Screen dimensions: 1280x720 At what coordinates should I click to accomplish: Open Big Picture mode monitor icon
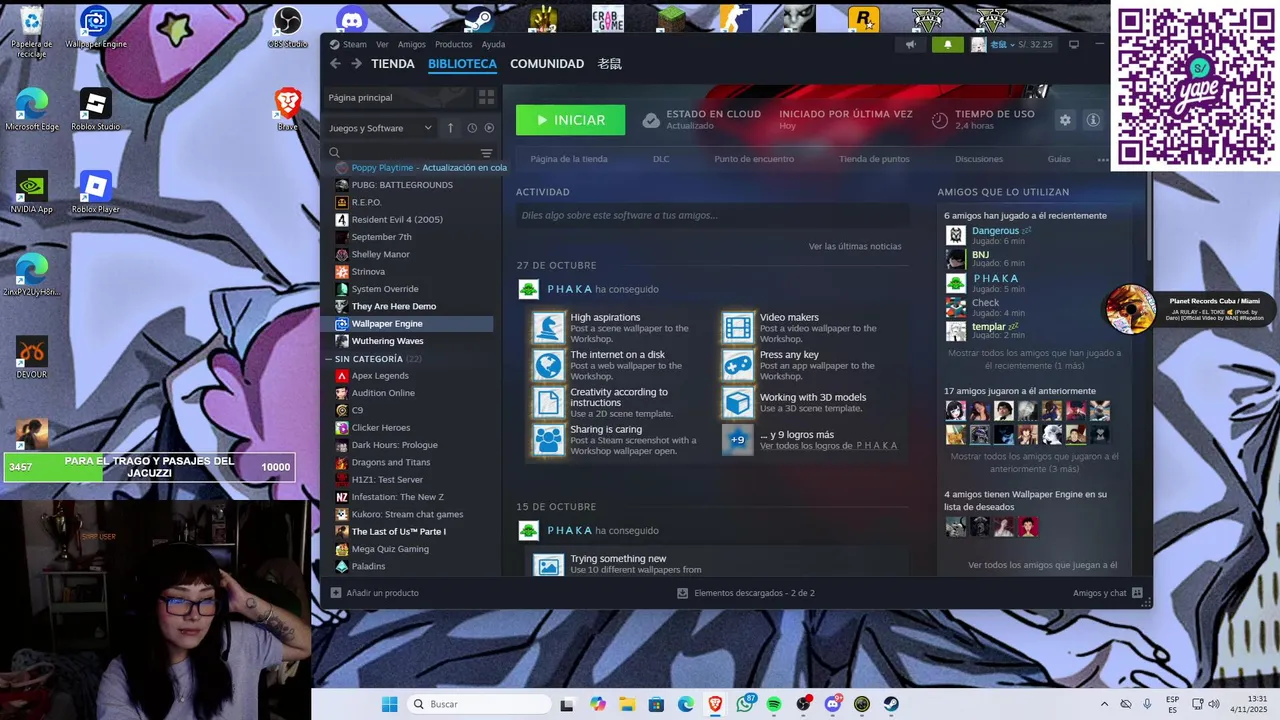(1074, 44)
